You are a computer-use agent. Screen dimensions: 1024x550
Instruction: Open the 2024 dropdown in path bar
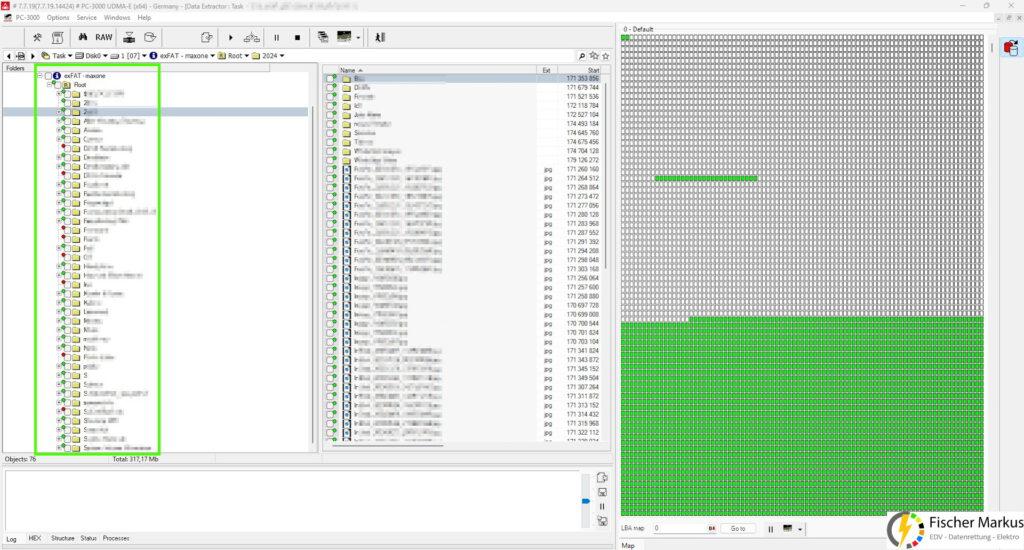click(281, 56)
